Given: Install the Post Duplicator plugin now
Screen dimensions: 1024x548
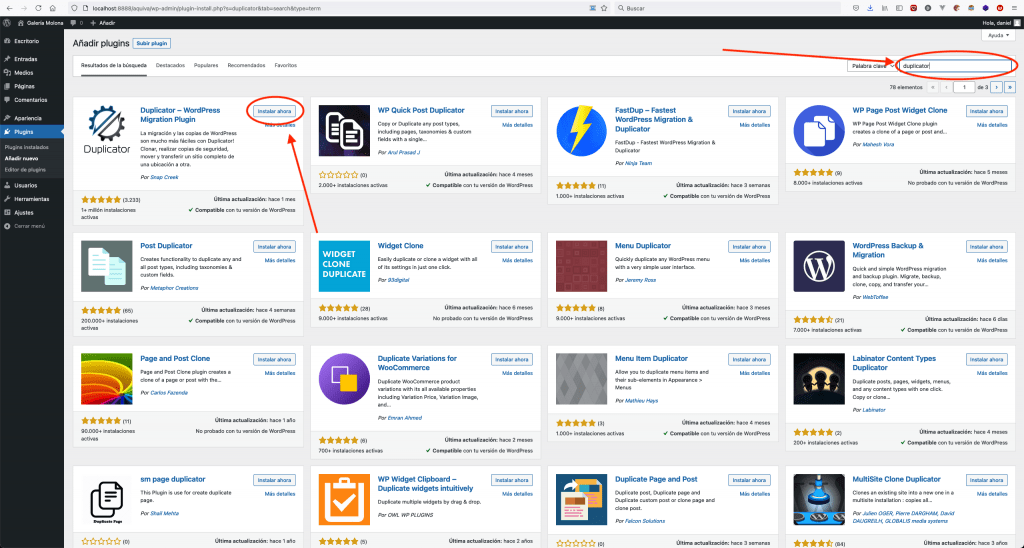Looking at the screenshot, I should (274, 246).
